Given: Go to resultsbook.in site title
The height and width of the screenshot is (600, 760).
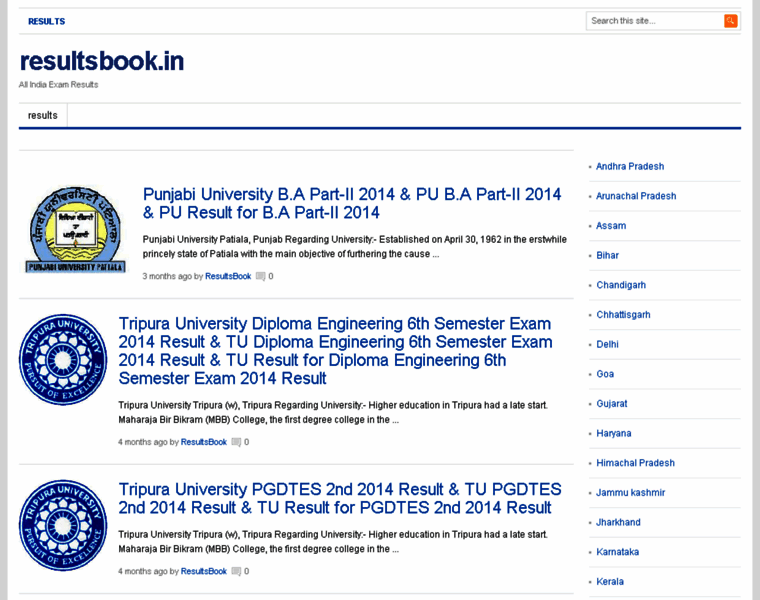Looking at the screenshot, I should click(102, 61).
